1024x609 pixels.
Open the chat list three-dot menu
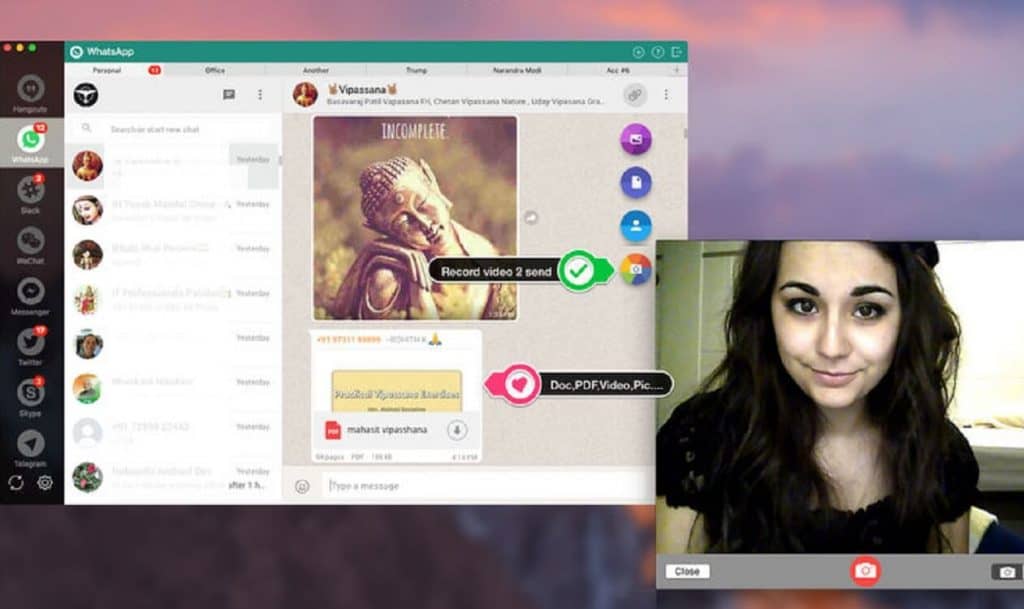(x=260, y=93)
